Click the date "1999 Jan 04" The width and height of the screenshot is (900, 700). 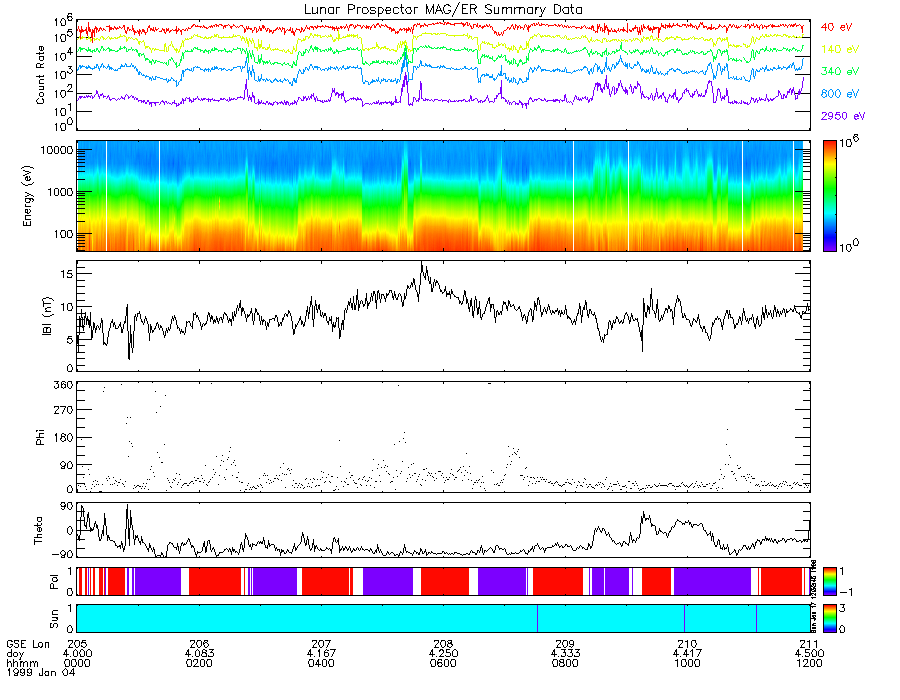click(x=41, y=673)
